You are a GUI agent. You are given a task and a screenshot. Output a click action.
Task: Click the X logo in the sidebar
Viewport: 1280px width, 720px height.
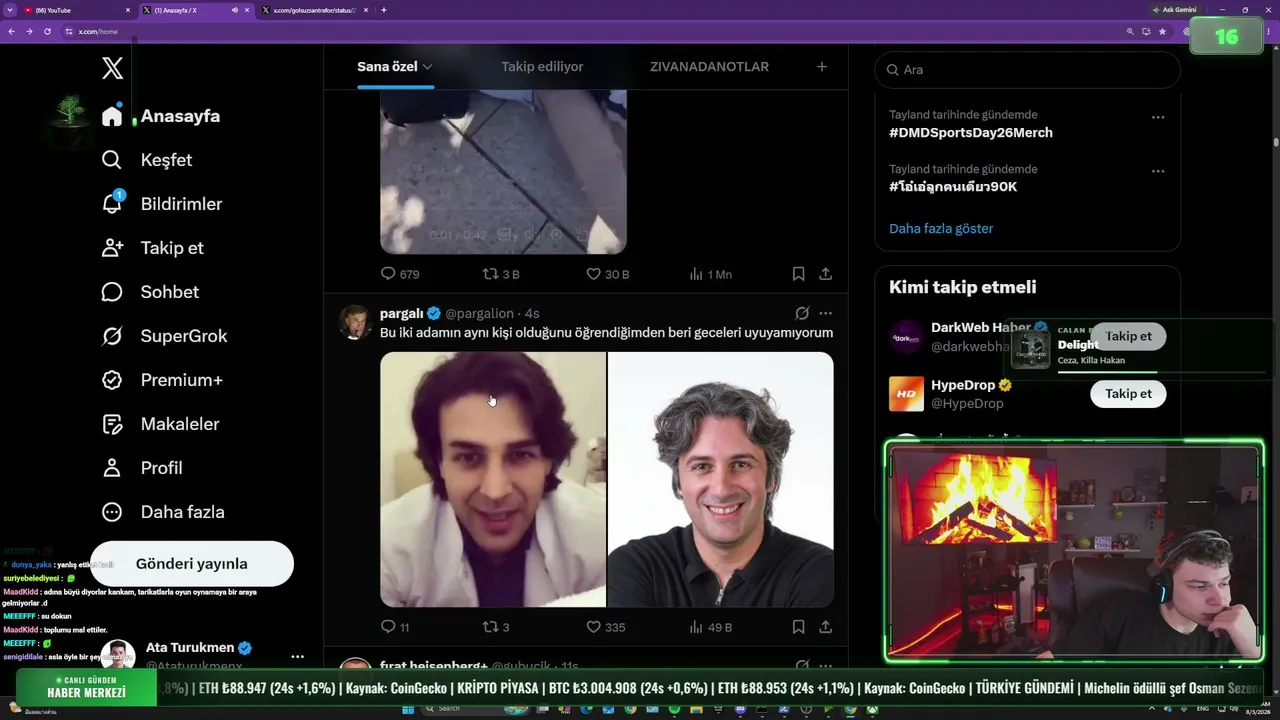coord(112,68)
